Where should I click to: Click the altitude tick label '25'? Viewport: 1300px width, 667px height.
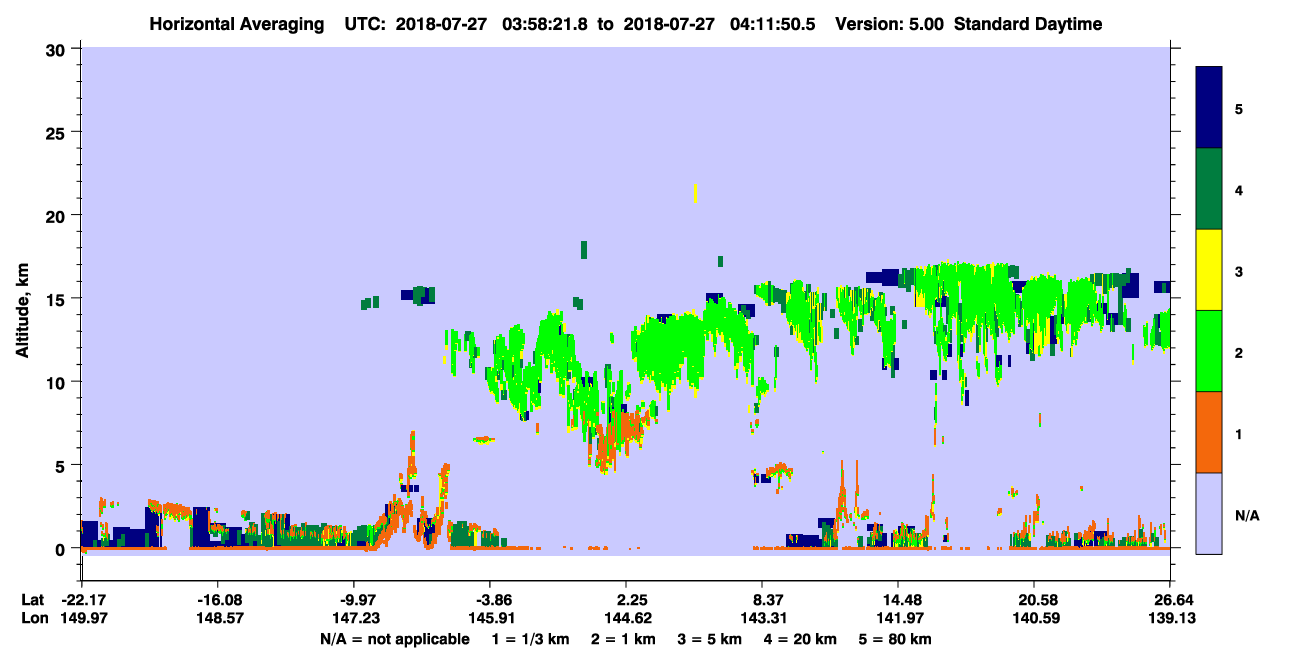point(58,132)
